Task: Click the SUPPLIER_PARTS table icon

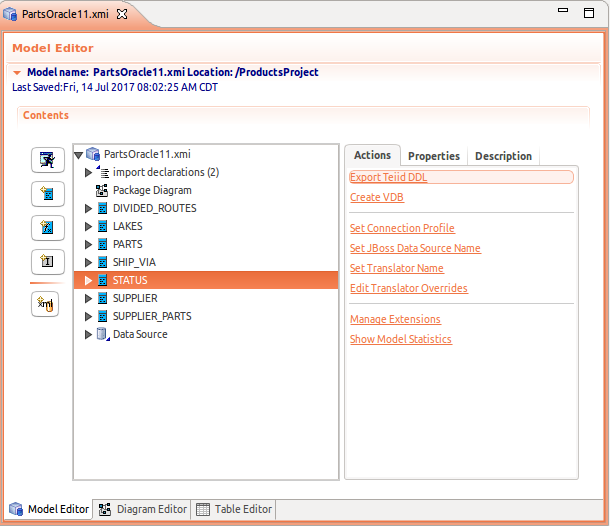Action: [x=102, y=316]
